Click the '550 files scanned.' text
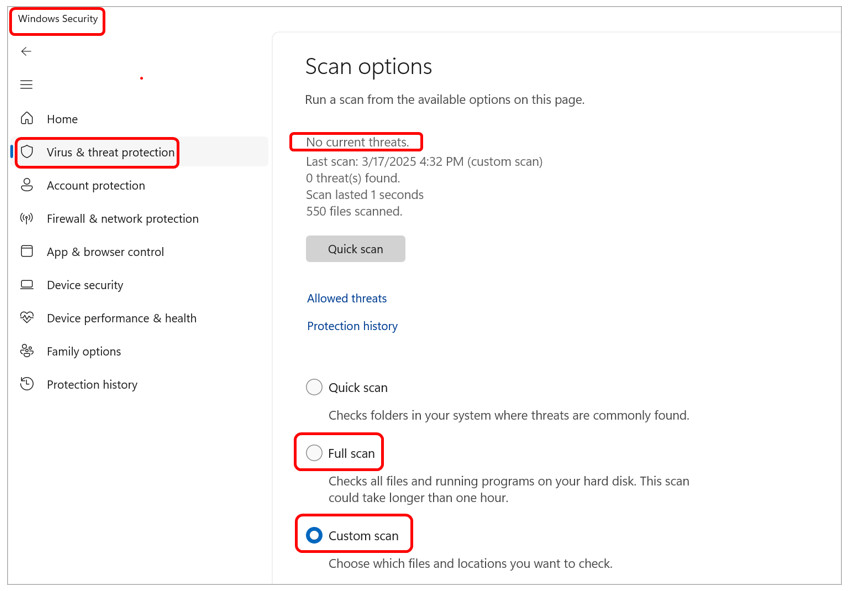Image resolution: width=849 pixels, height=591 pixels. pyautogui.click(x=354, y=212)
